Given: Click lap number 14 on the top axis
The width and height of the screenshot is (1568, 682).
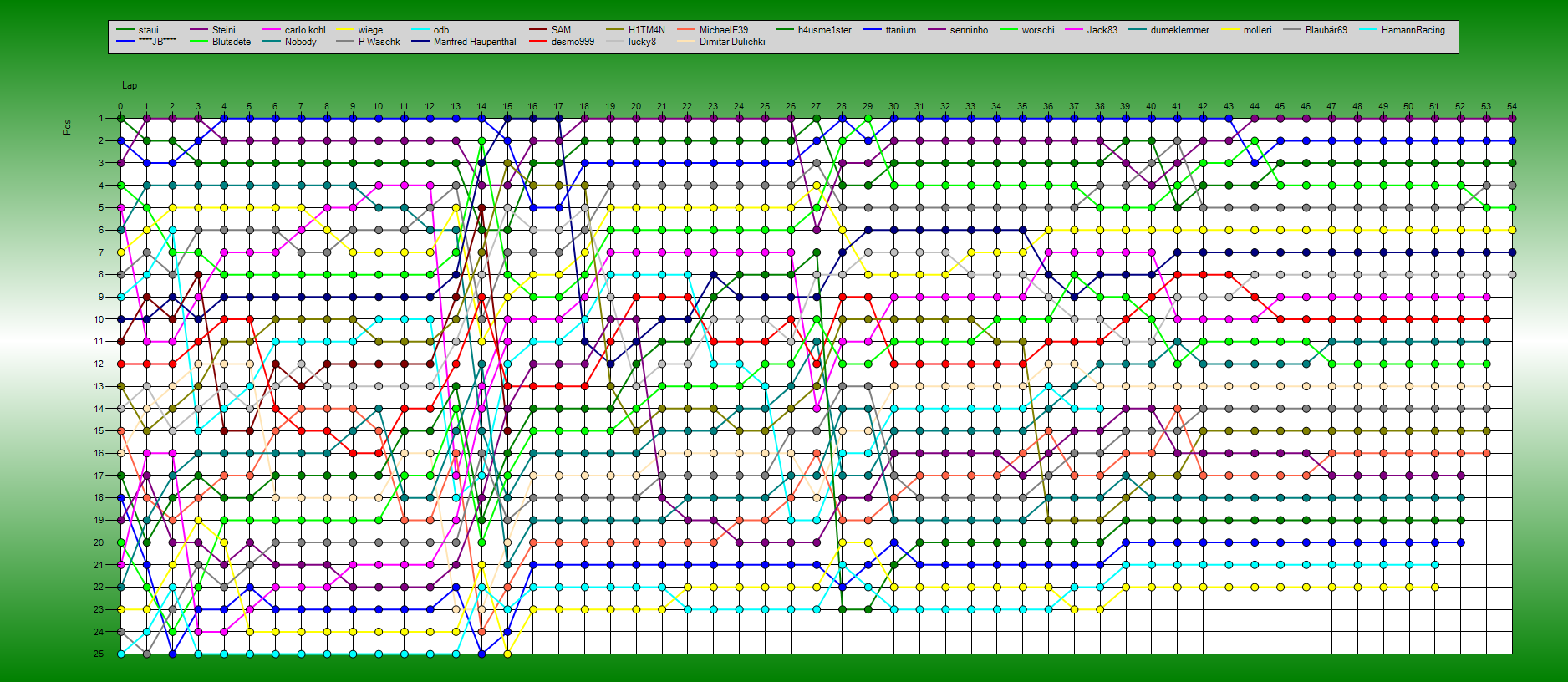Looking at the screenshot, I should point(481,106).
